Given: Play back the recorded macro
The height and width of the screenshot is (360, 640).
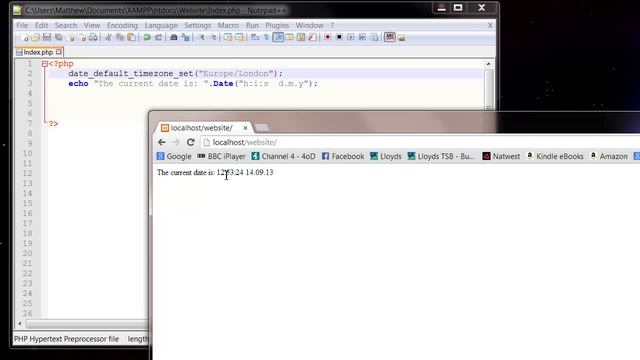Looking at the screenshot, I should point(351,38).
